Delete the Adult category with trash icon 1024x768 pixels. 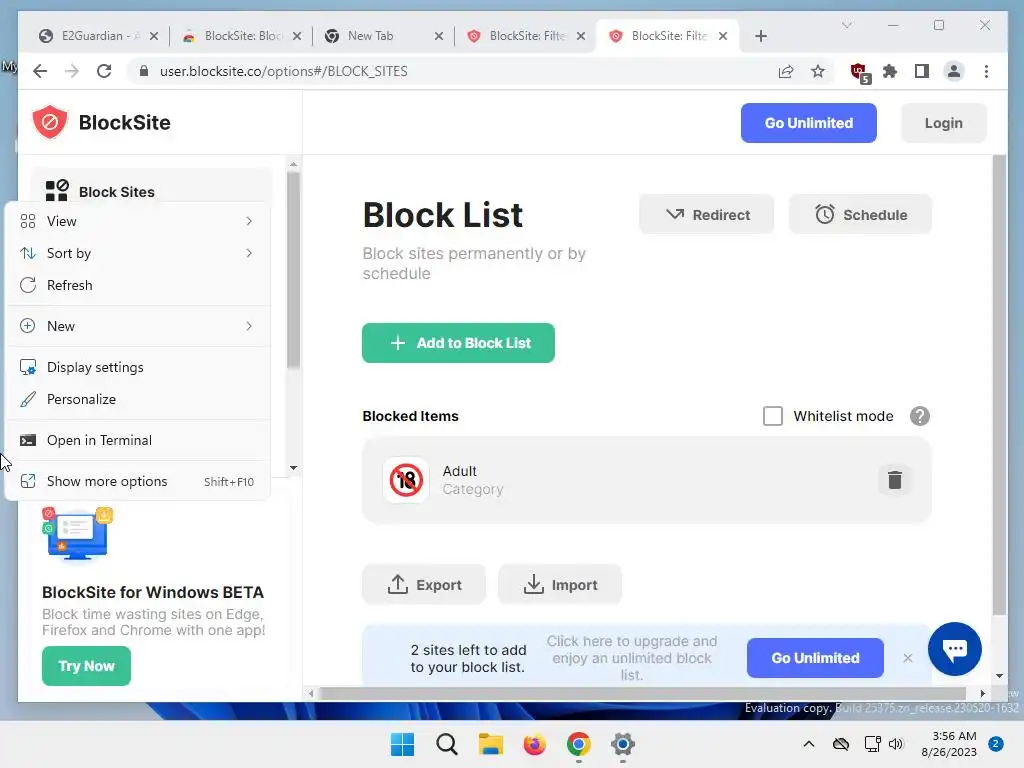[895, 479]
